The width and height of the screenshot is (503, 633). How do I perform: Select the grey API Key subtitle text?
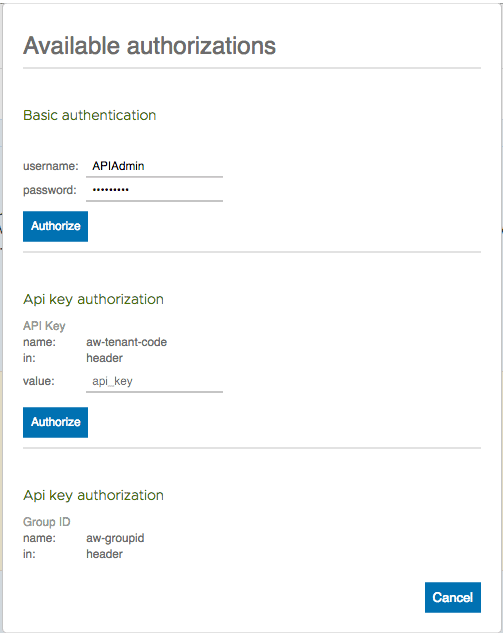[44, 326]
